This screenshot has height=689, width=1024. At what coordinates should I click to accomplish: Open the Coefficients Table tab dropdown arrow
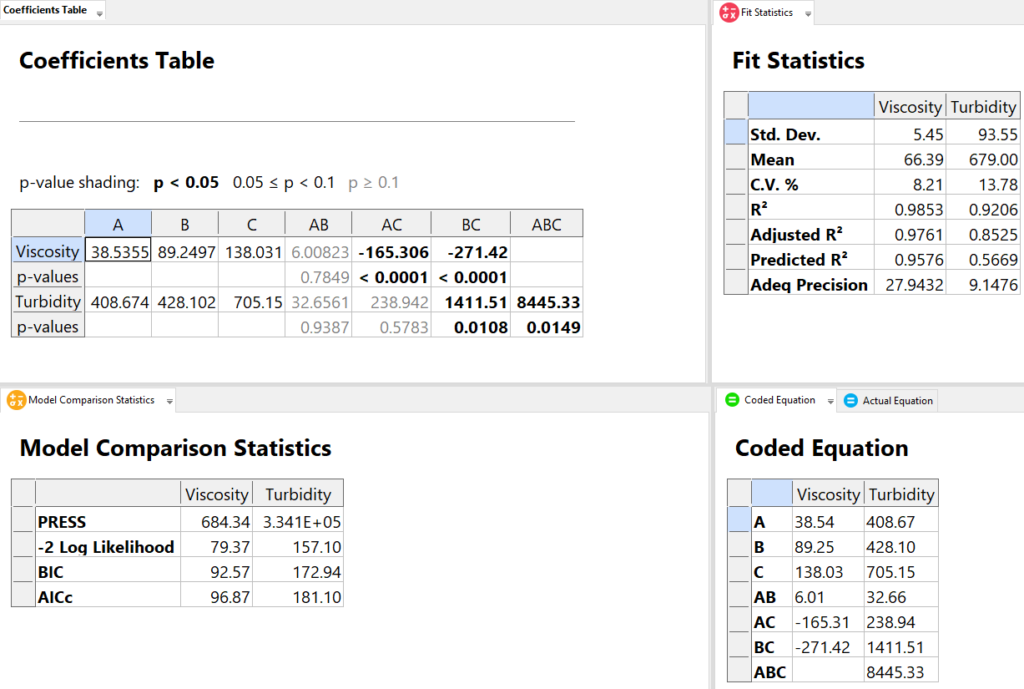pos(98,13)
